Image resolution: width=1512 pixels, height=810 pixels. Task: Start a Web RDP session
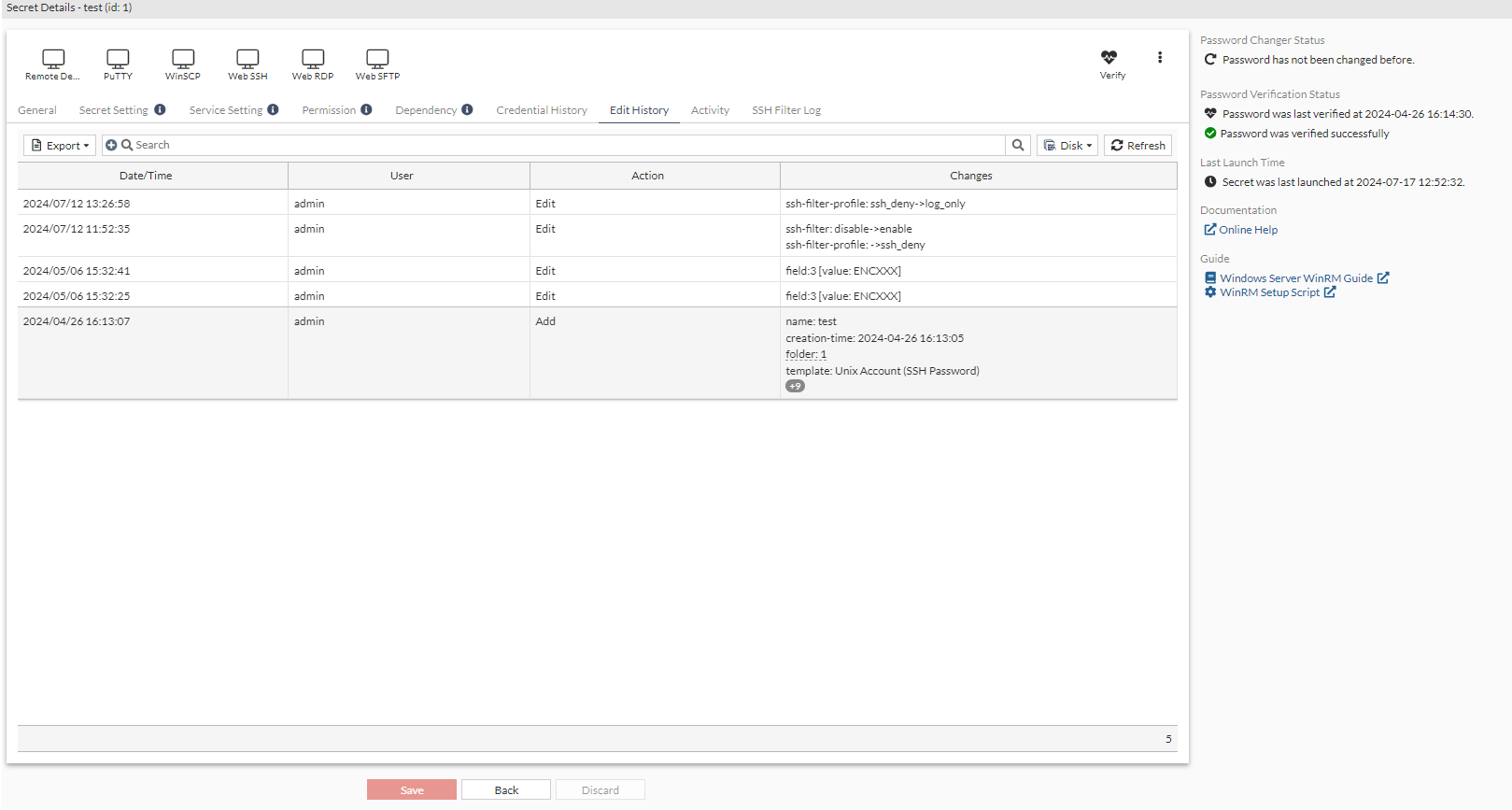pos(313,59)
